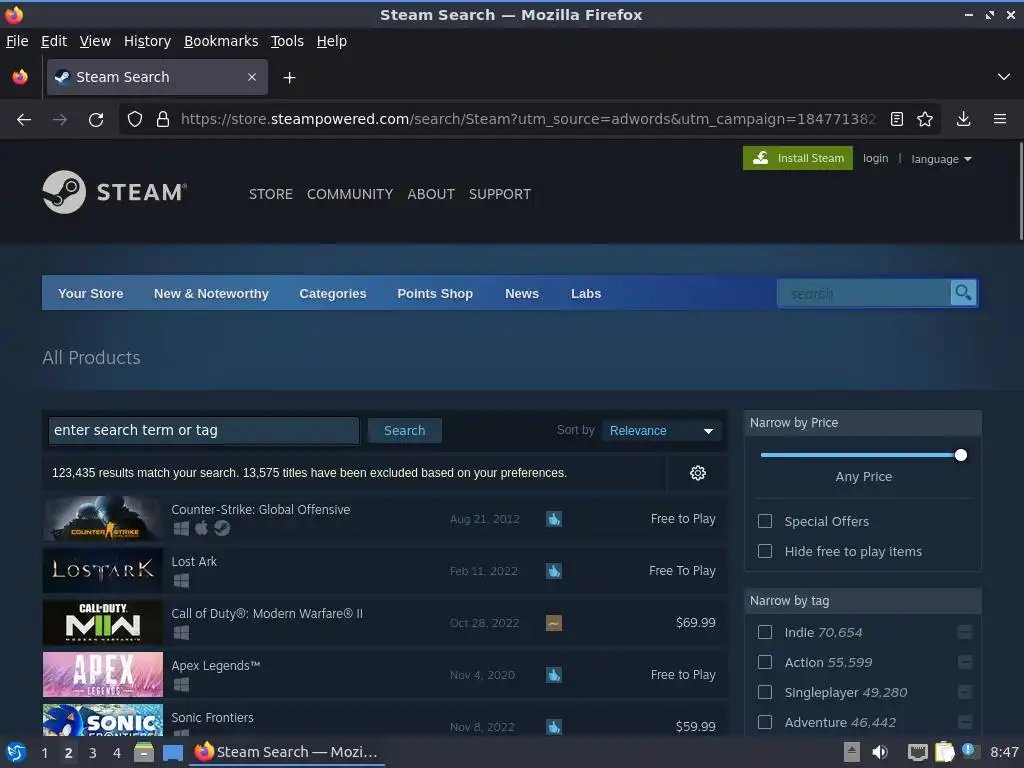Click the Search button beside term field
The image size is (1024, 768).
(404, 430)
